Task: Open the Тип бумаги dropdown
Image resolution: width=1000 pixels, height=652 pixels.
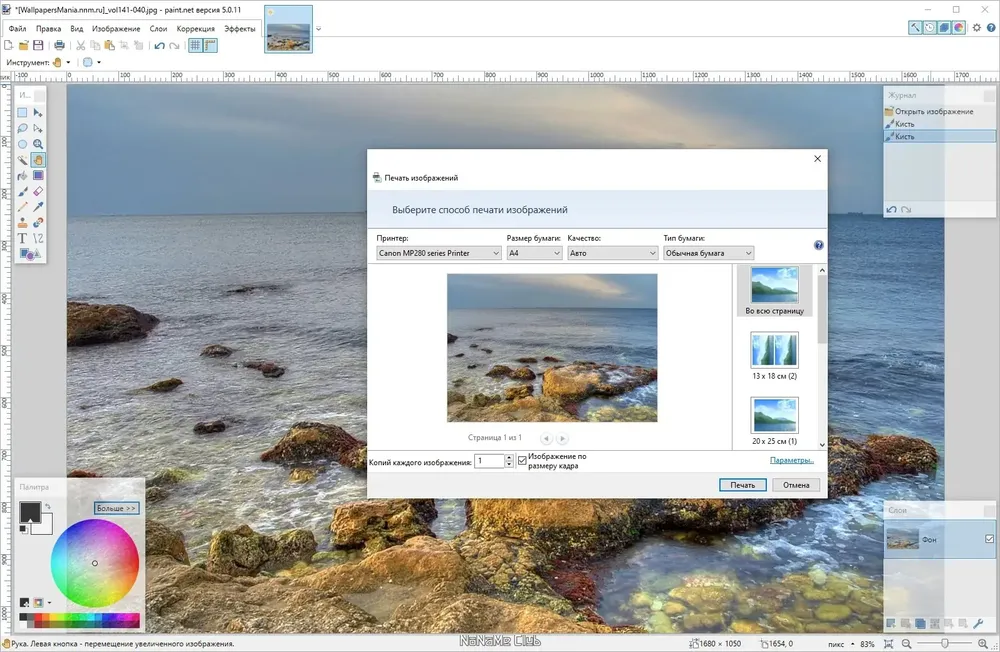Action: 709,253
